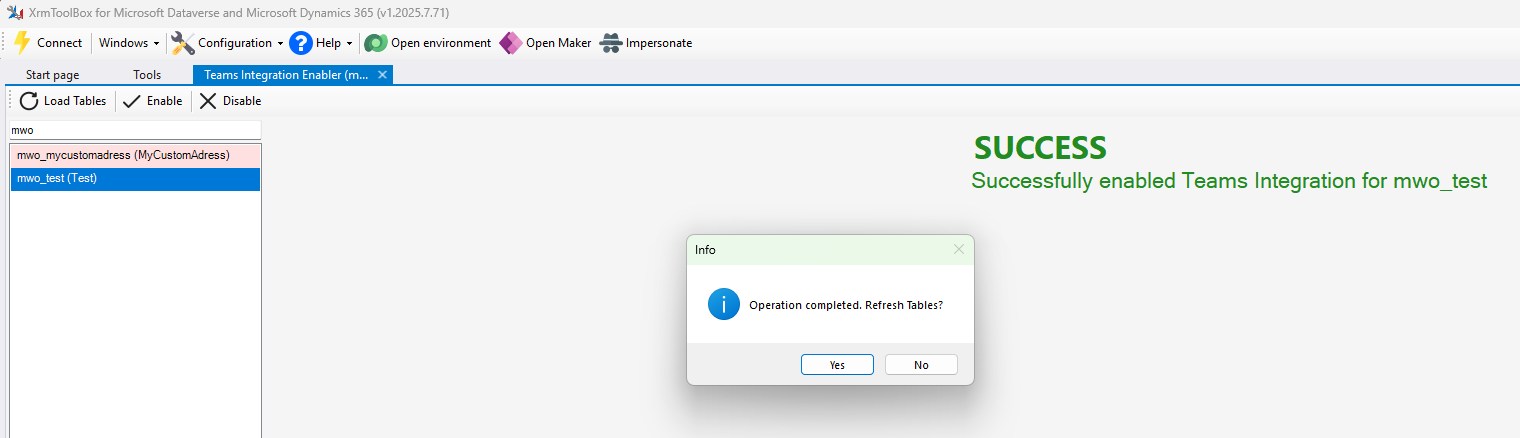The image size is (1520, 438).
Task: Switch to the Tools tab
Action: point(147,75)
